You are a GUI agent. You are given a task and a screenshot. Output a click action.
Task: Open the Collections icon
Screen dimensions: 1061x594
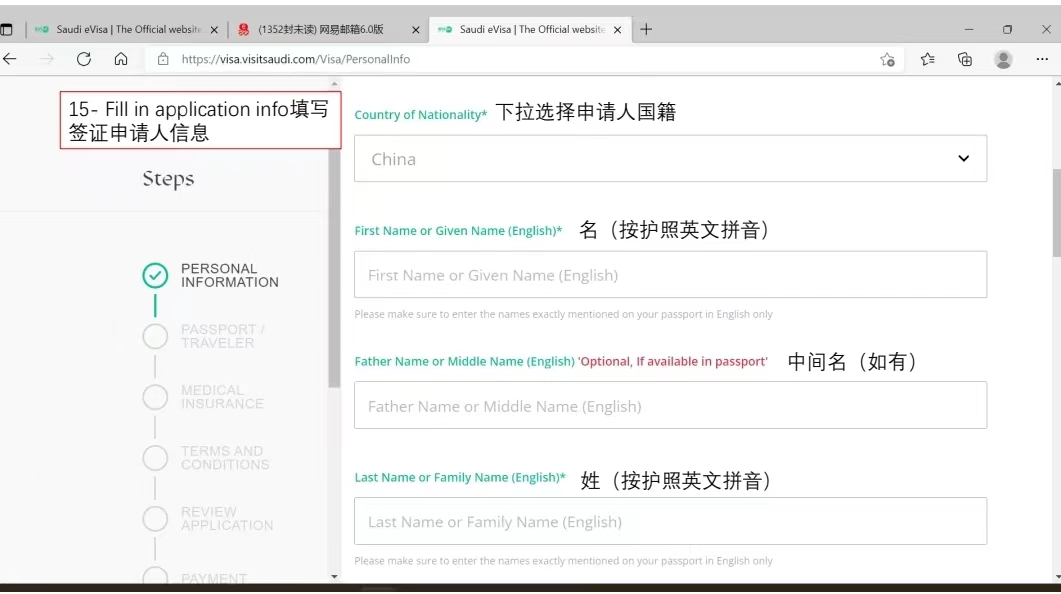coord(965,59)
